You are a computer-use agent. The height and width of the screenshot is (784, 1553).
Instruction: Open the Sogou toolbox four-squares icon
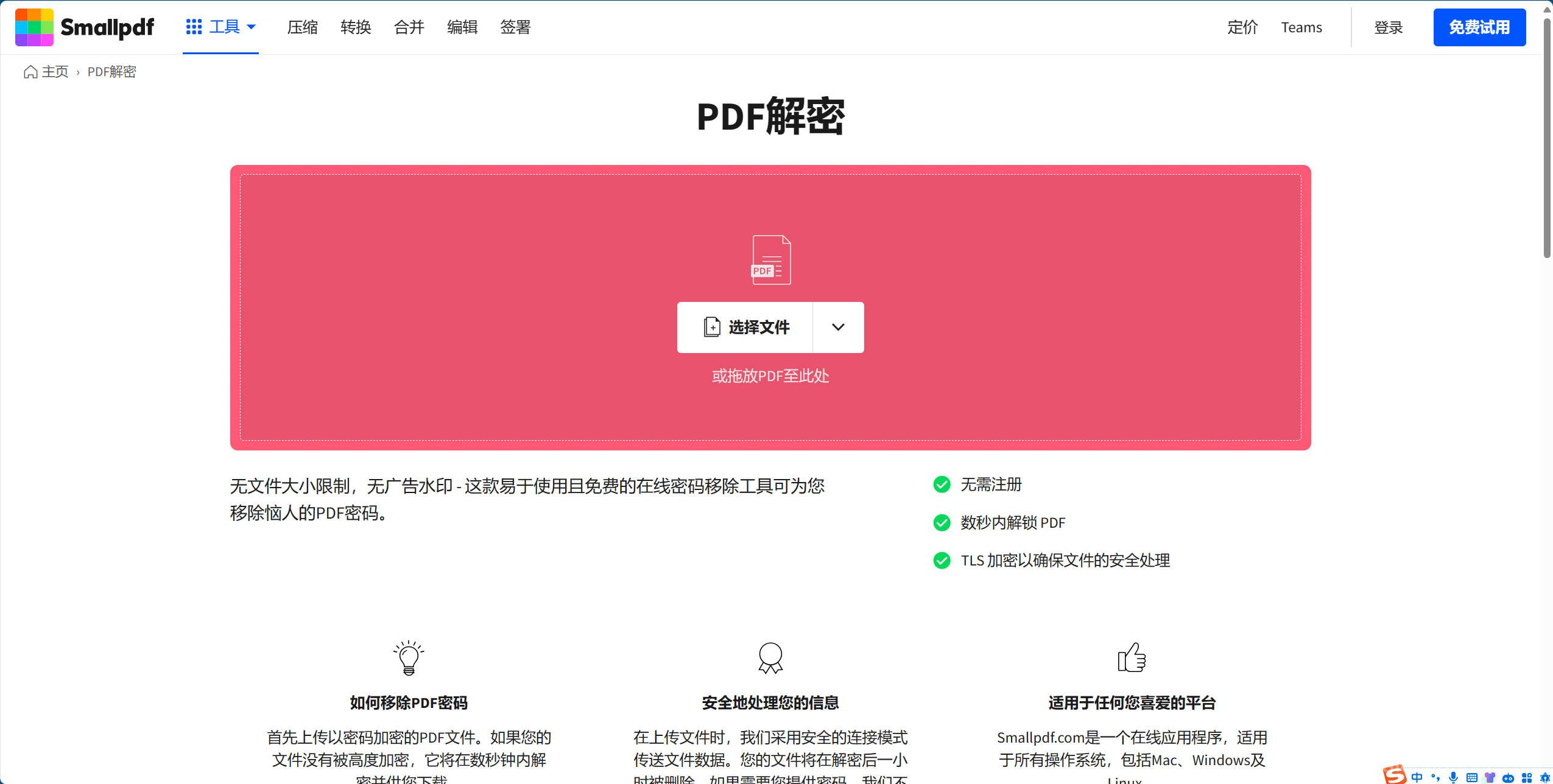click(x=1527, y=778)
